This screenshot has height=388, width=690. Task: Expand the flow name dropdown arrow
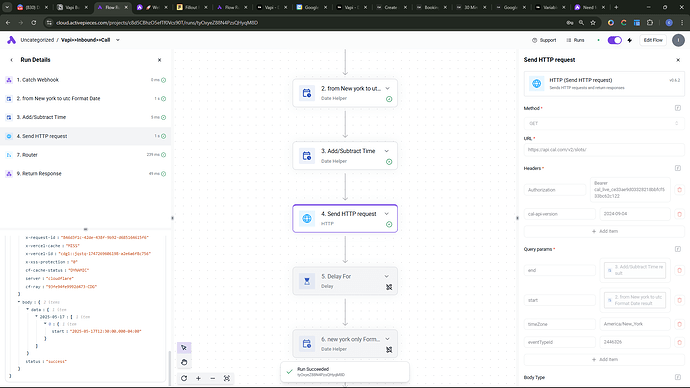pyautogui.click(x=117, y=40)
